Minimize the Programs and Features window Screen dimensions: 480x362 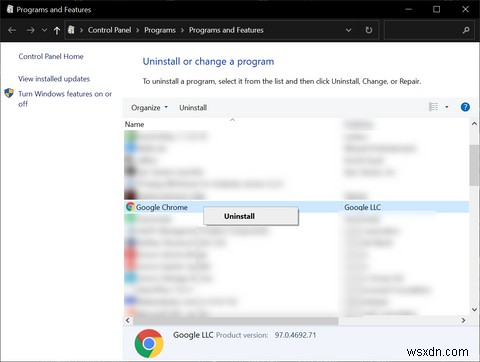(409, 9)
